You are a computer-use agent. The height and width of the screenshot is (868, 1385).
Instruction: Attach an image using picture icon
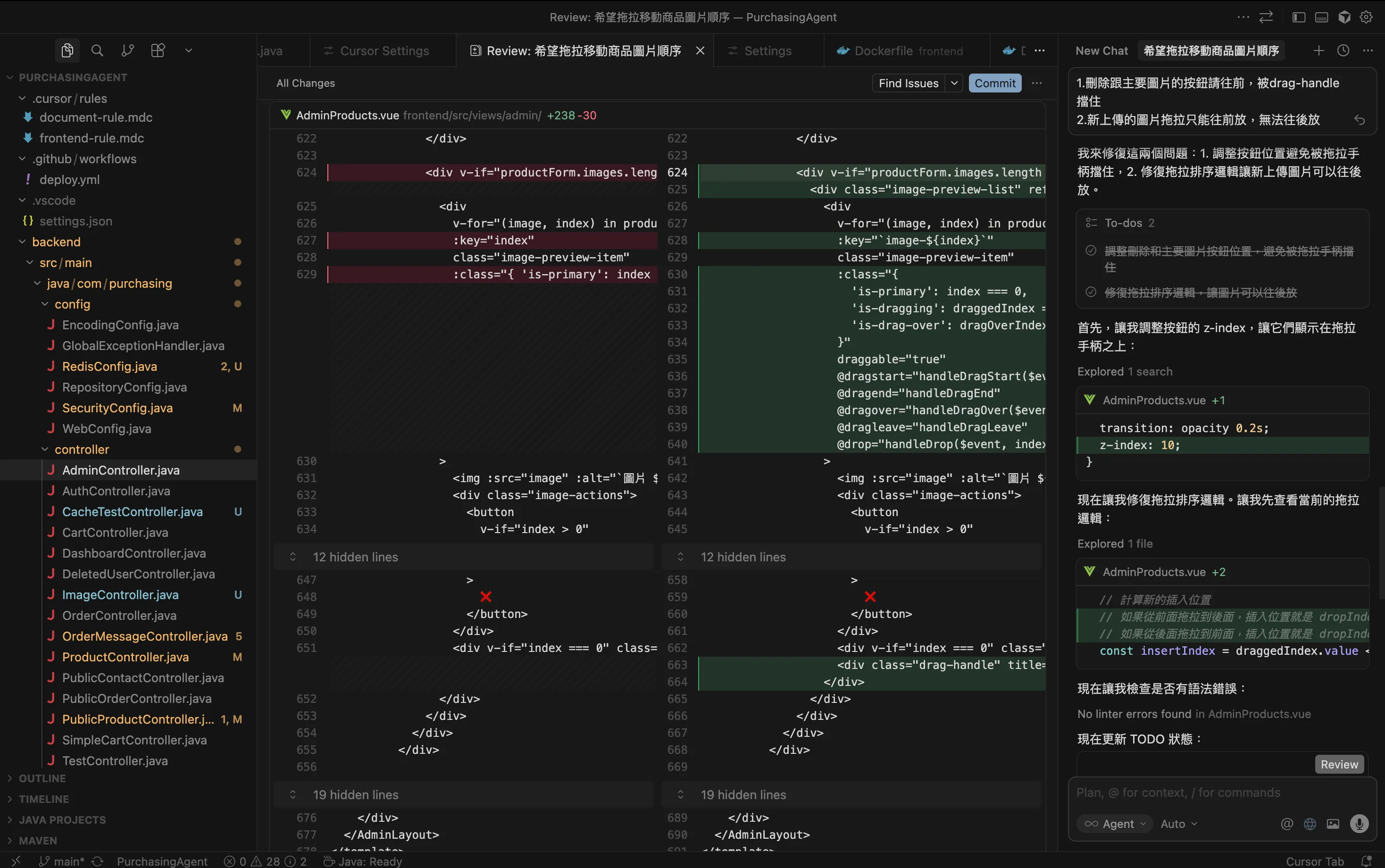(x=1333, y=824)
